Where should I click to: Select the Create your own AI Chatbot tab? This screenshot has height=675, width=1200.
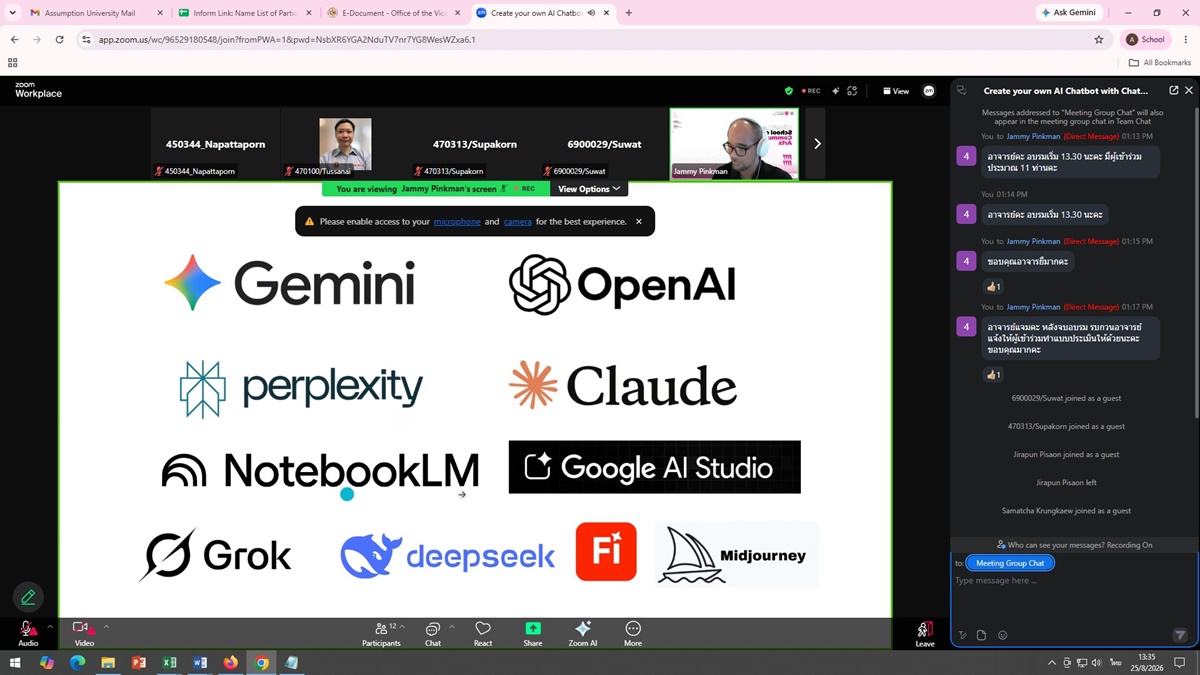pyautogui.click(x=543, y=13)
